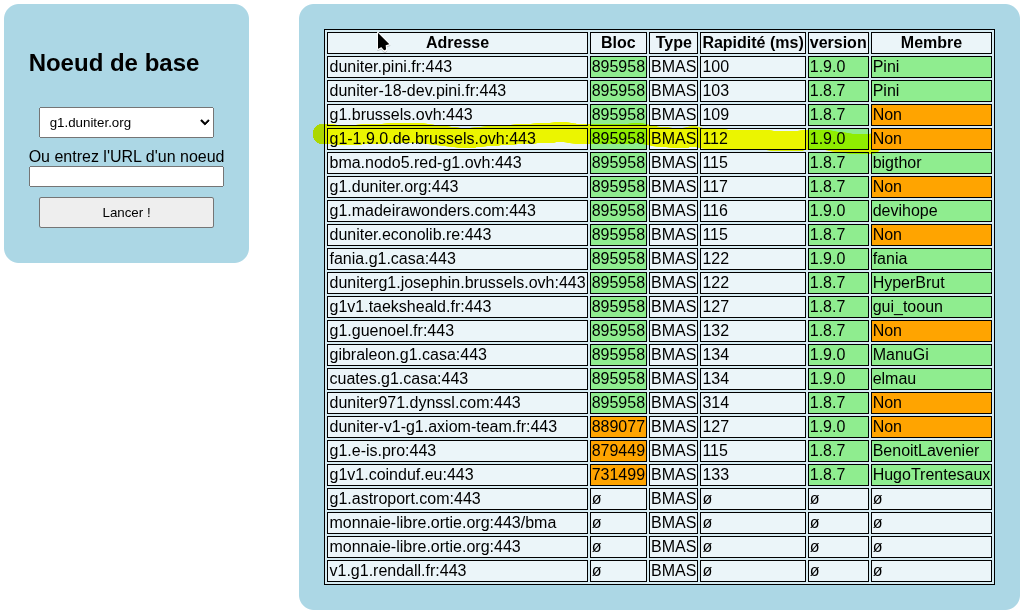The width and height of the screenshot is (1024, 614).
Task: Click monnaie-libre.ortie.org:443/bma address cell
Action: click(x=457, y=523)
